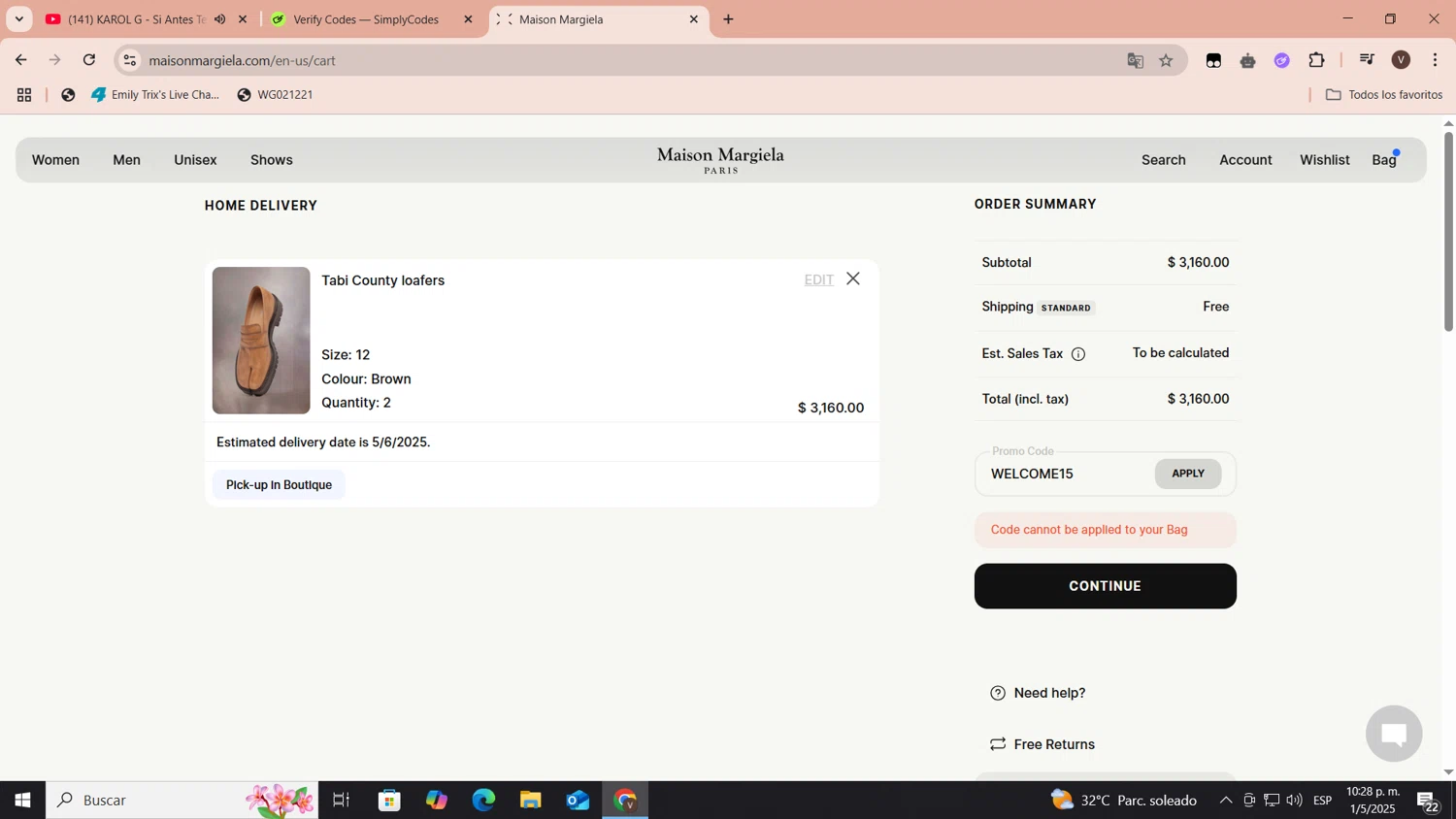The image size is (1456, 819).
Task: Open the Women menu
Action: [x=55, y=160]
